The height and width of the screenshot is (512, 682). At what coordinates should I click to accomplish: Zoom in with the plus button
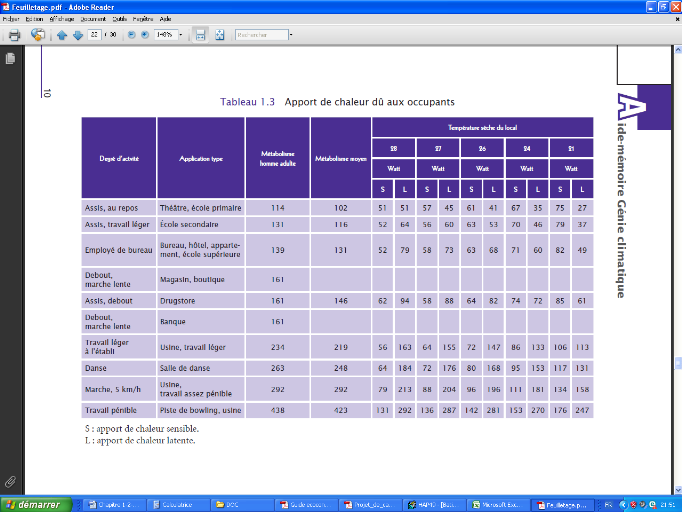coord(145,35)
